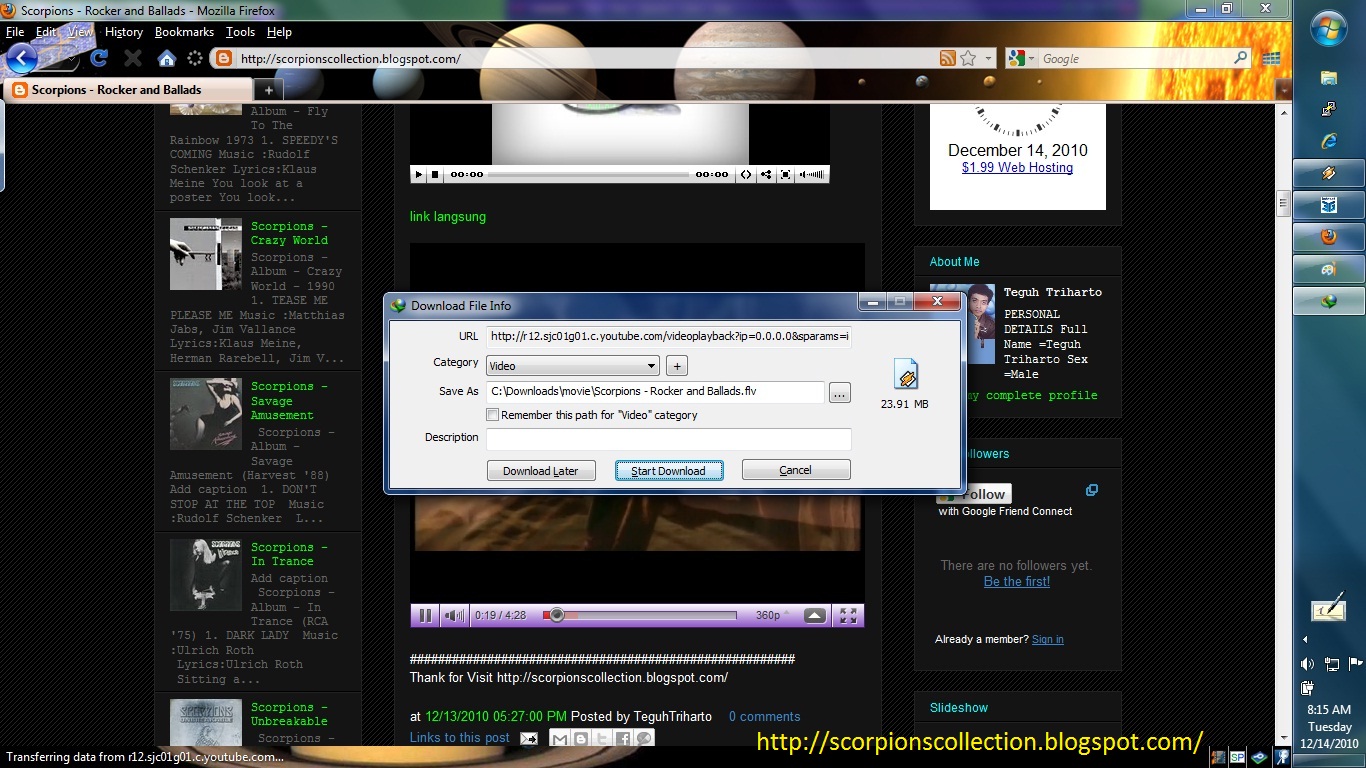This screenshot has height=768, width=1366.
Task: Click the Email This envelope icon
Action: 529,738
